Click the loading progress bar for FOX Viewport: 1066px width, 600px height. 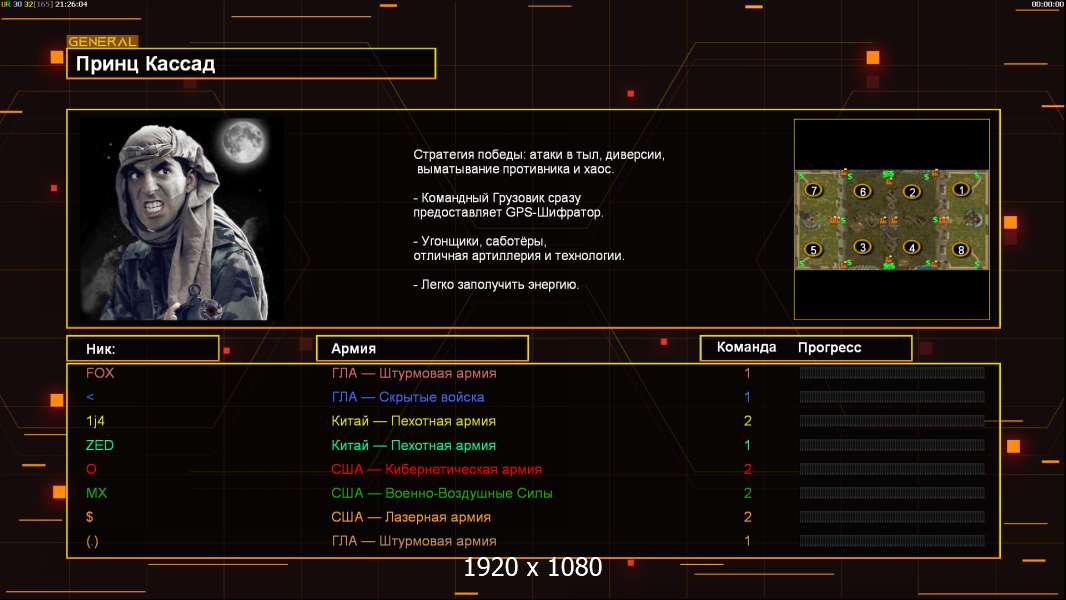pos(892,372)
